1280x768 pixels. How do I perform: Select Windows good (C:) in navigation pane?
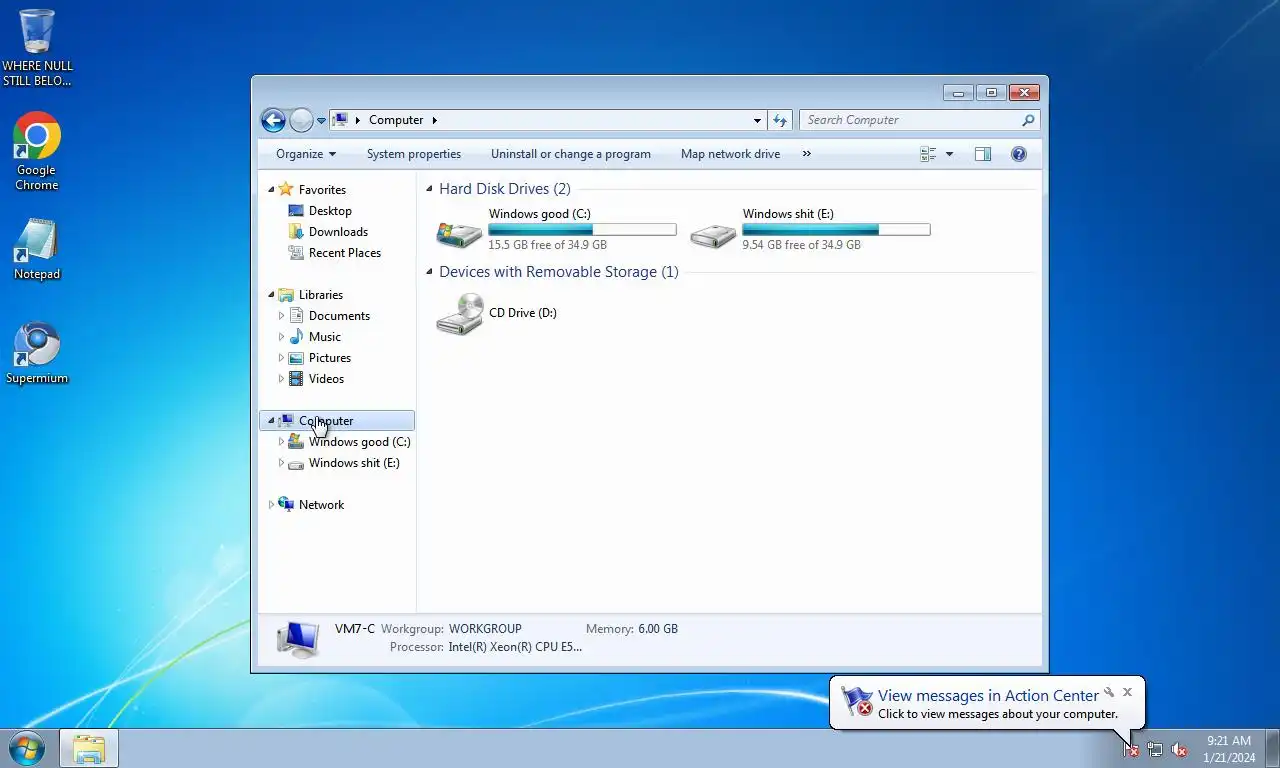pyautogui.click(x=359, y=442)
